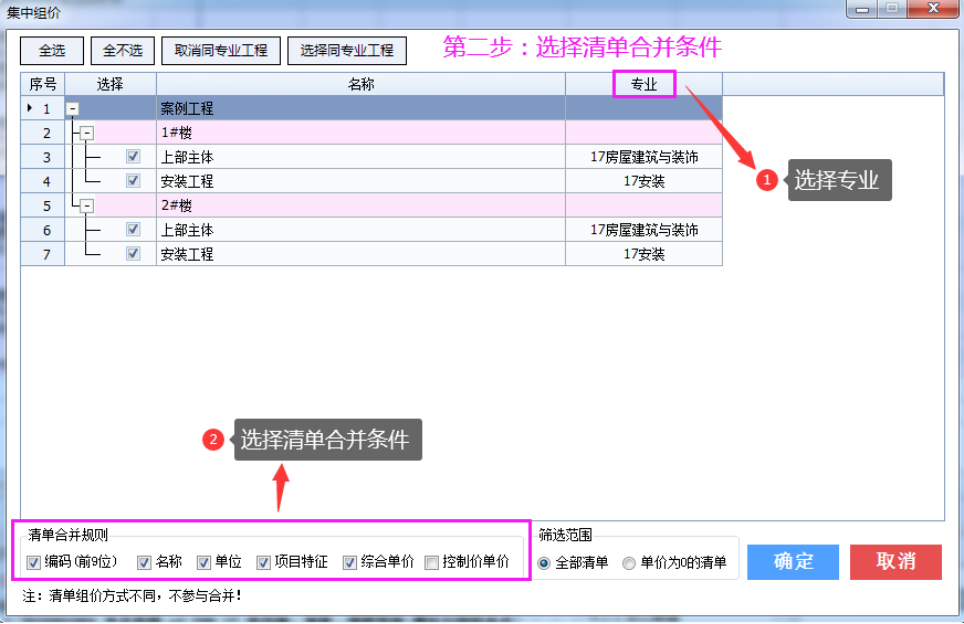Toggle the 名称 merge rule checkbox
Image resolution: width=964 pixels, height=624 pixels.
[144, 562]
